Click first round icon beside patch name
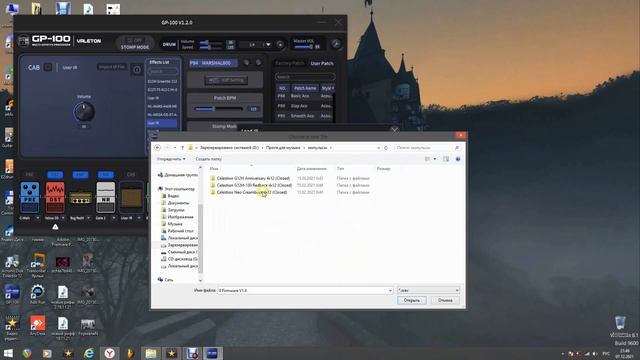This screenshot has width=640, height=360. click(x=246, y=63)
